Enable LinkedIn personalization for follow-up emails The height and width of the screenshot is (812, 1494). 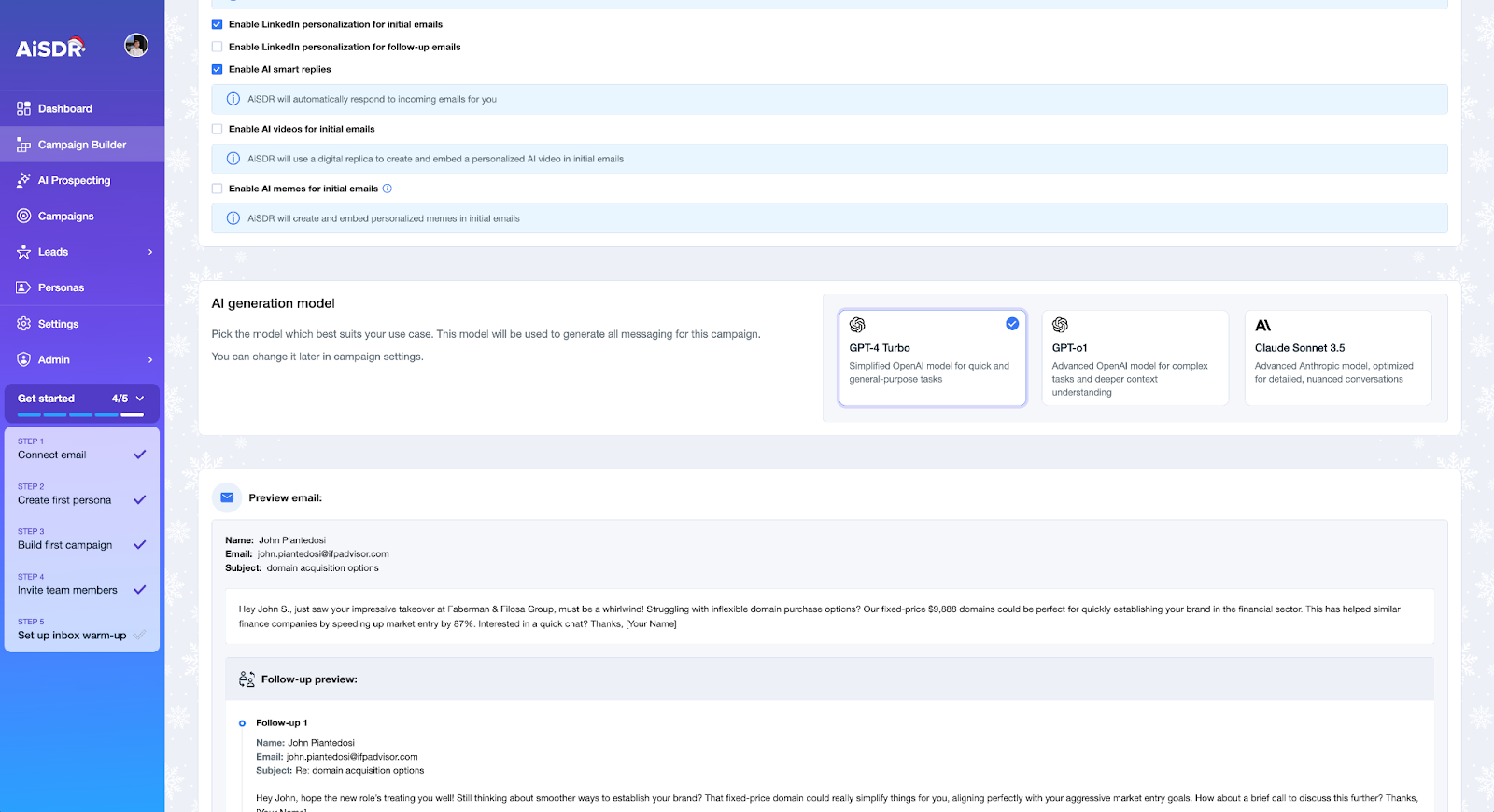coord(217,47)
